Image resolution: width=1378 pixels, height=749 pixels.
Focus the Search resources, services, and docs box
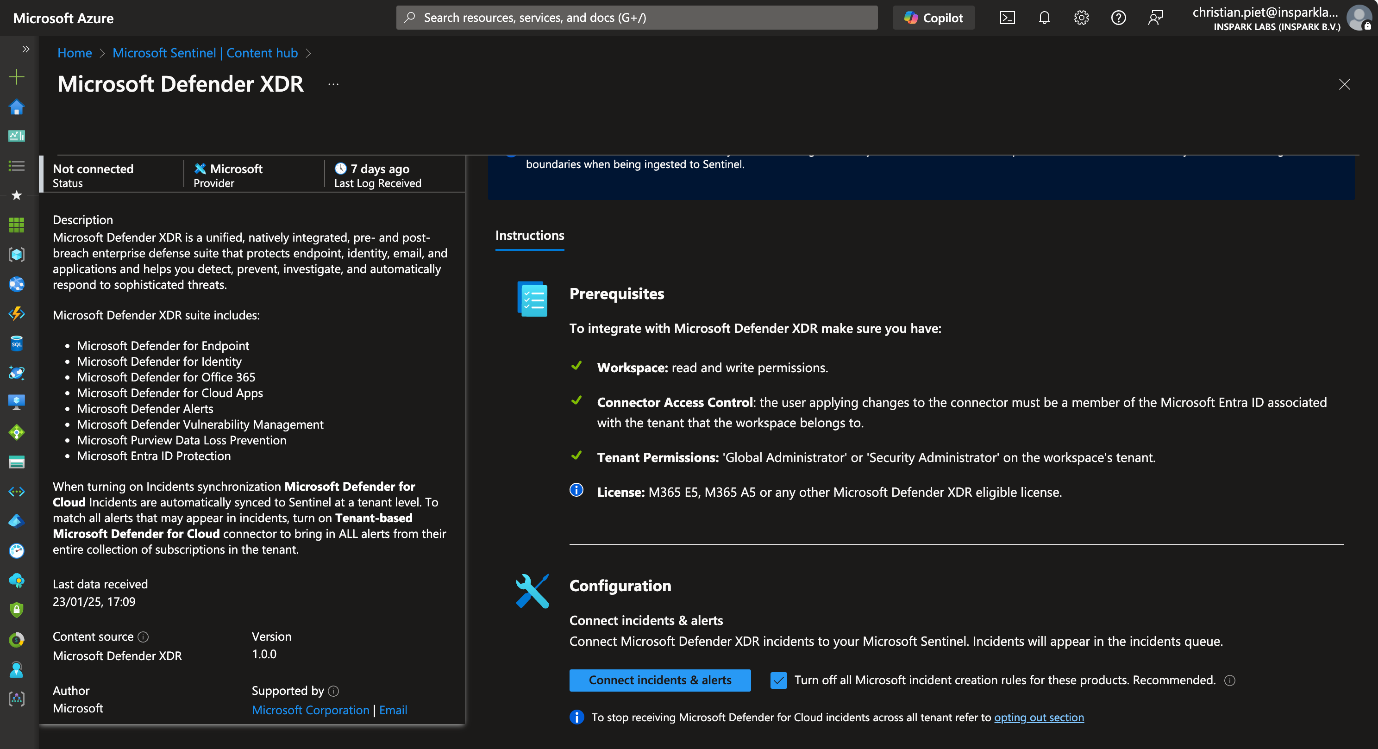pyautogui.click(x=637, y=17)
